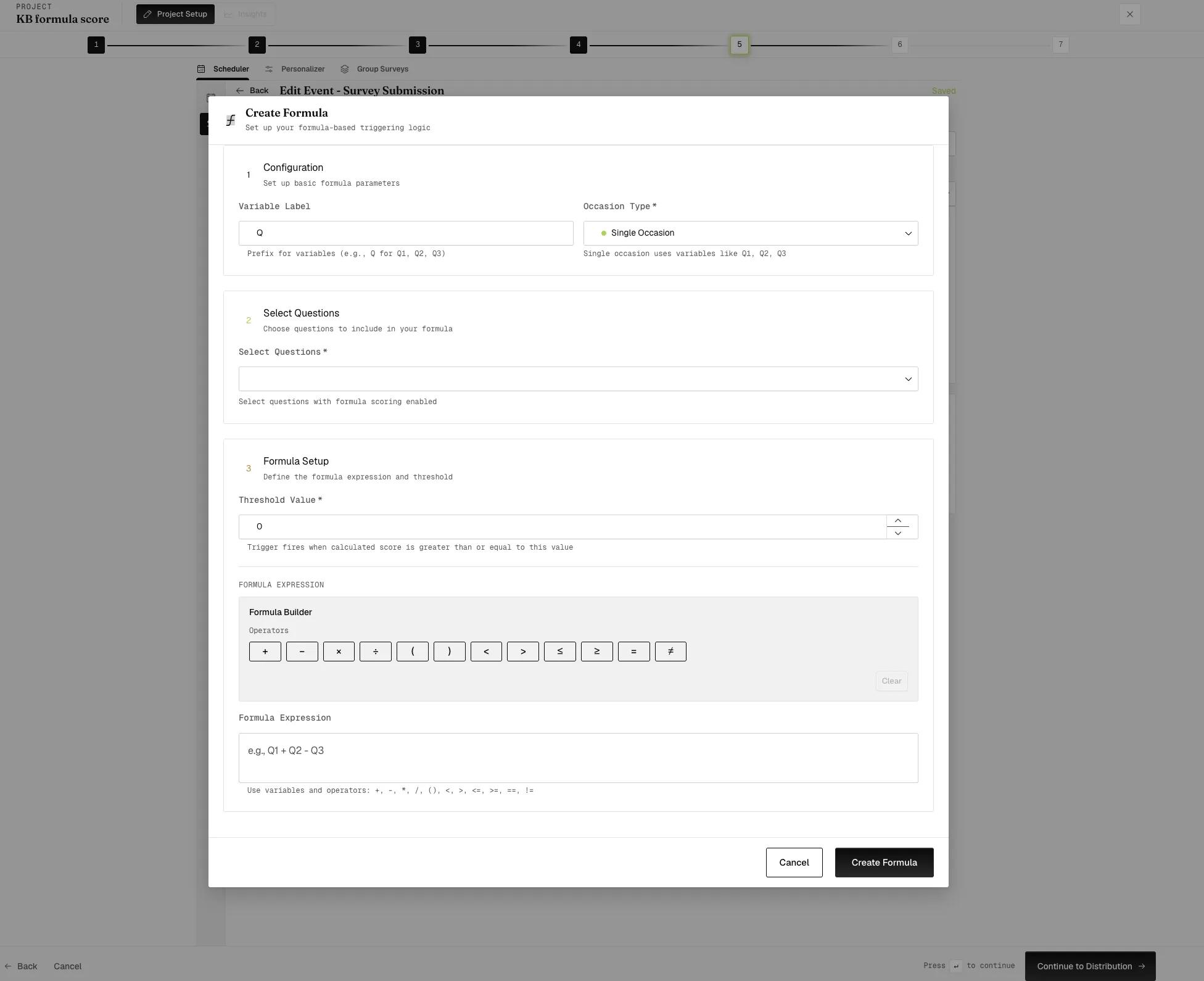
Task: Insert the not-equal operator
Action: point(670,652)
